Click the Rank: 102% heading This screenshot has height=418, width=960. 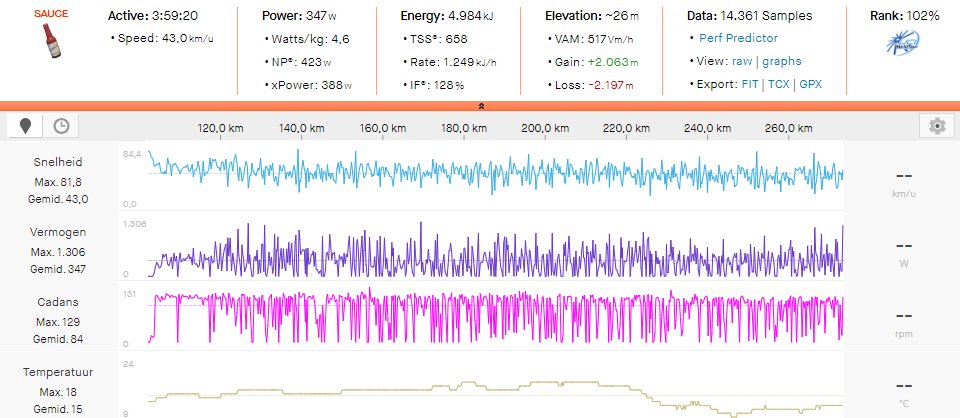pyautogui.click(x=904, y=16)
